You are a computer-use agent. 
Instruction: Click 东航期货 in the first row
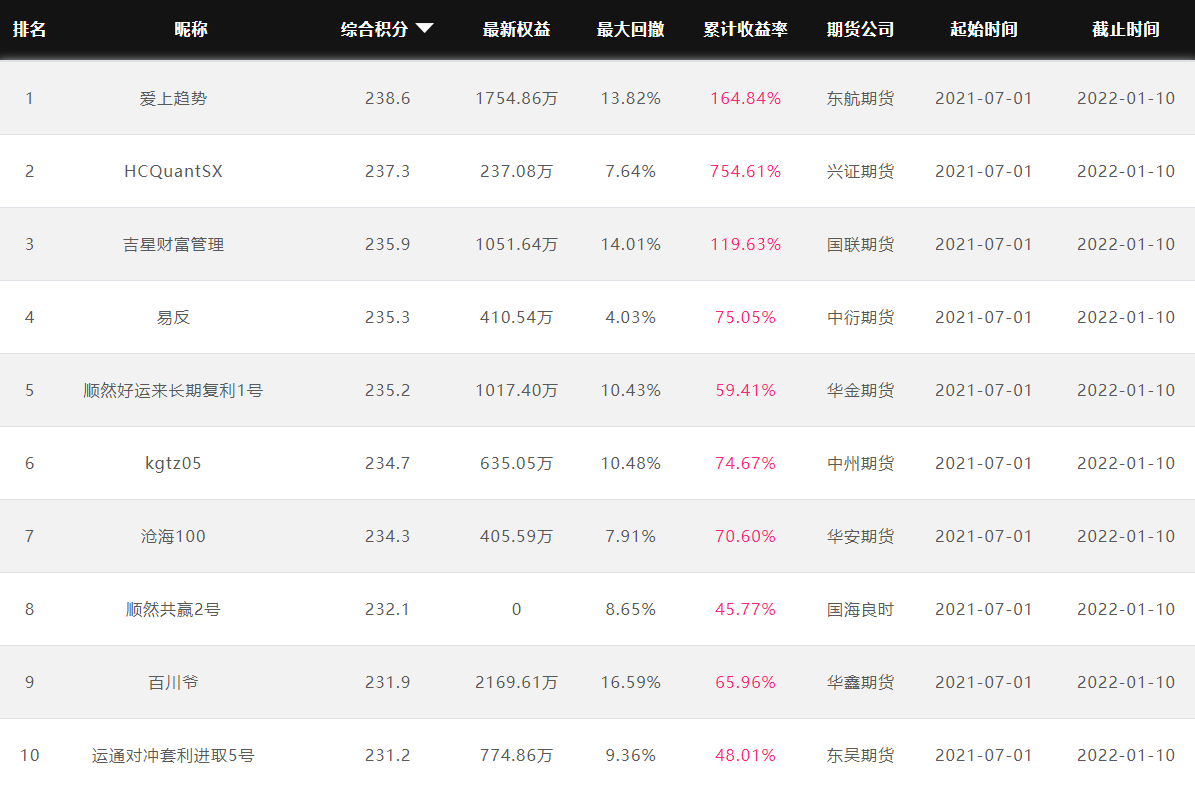click(860, 98)
